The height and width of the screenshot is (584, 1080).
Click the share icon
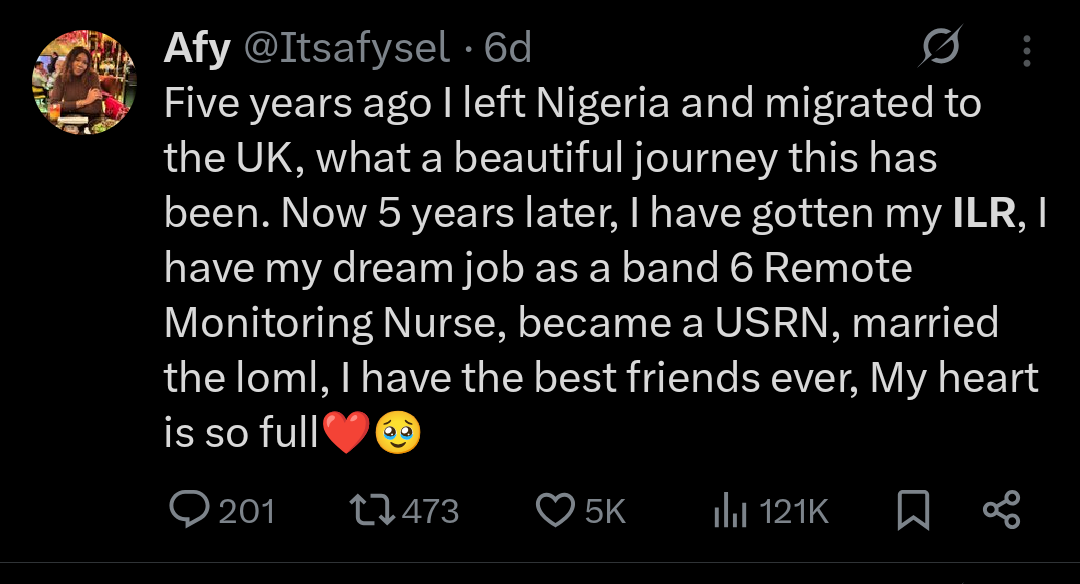pyautogui.click(x=1001, y=511)
